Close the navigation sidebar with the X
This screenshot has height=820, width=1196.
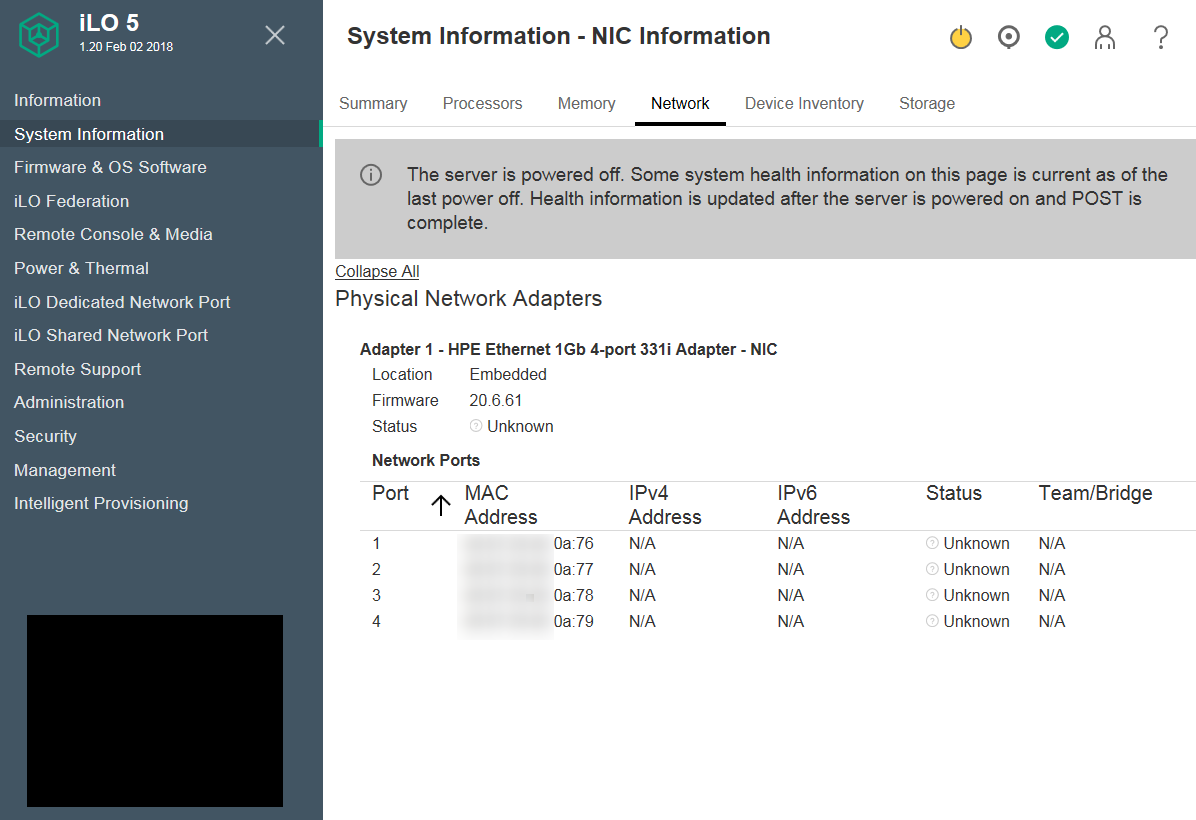(x=275, y=35)
